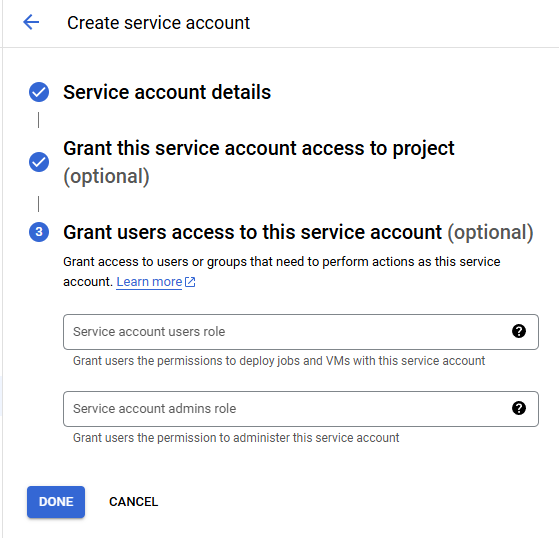The height and width of the screenshot is (538, 559).
Task: Click the (optional) label in step 3 heading
Action: 490,232
